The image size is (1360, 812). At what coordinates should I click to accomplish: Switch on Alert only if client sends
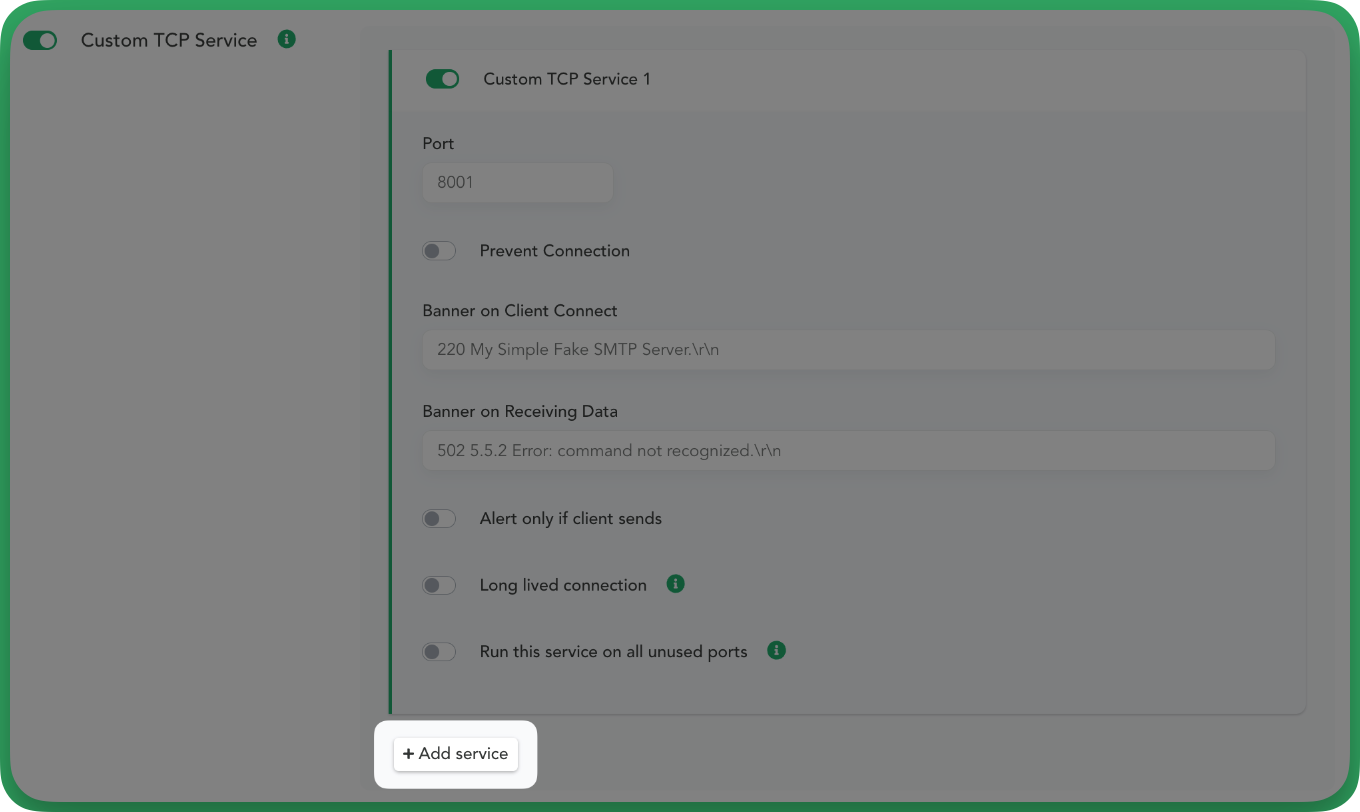point(439,519)
